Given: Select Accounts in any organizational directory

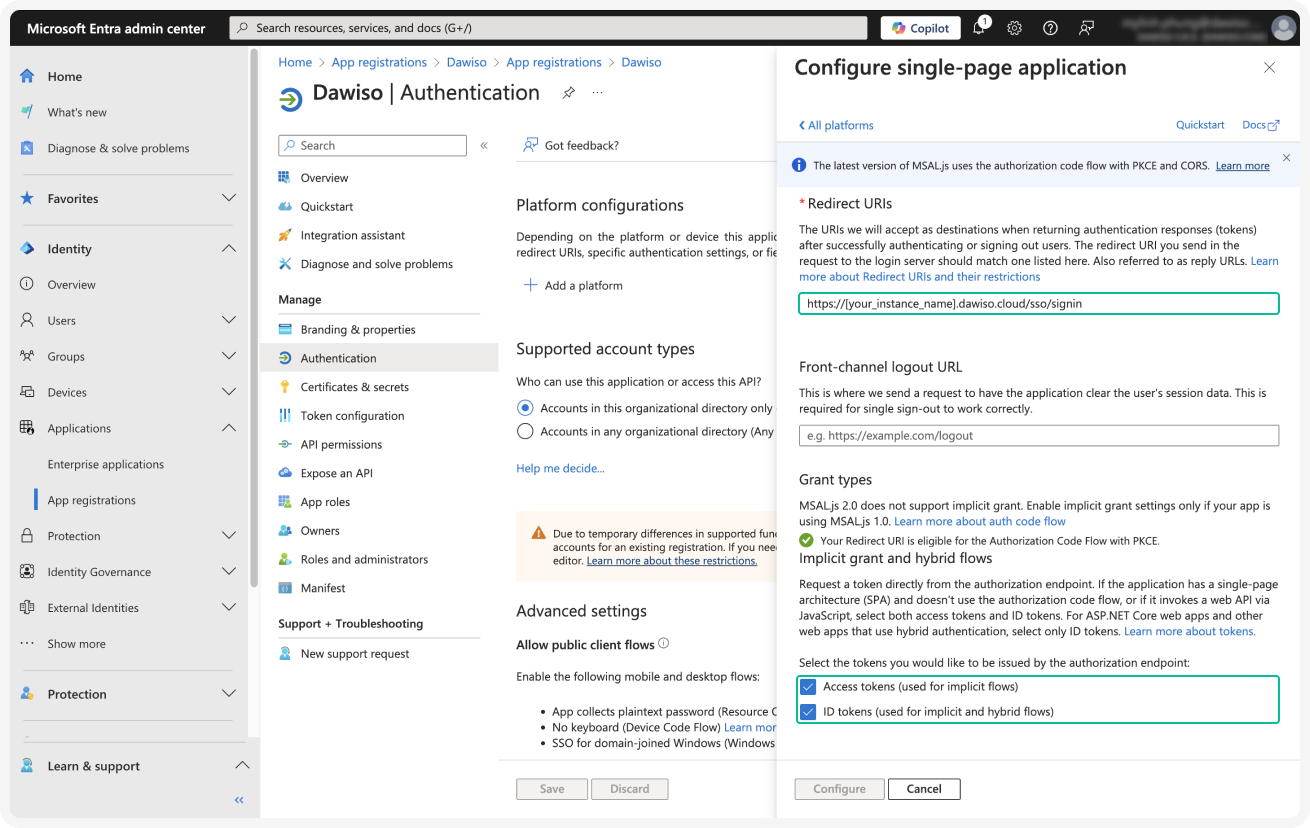Looking at the screenshot, I should [x=525, y=432].
